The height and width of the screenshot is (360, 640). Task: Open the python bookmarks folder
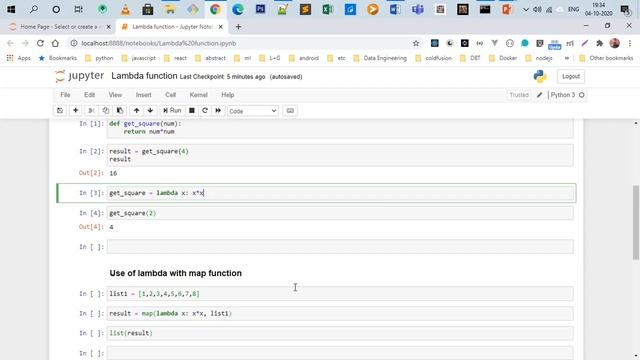click(x=99, y=58)
